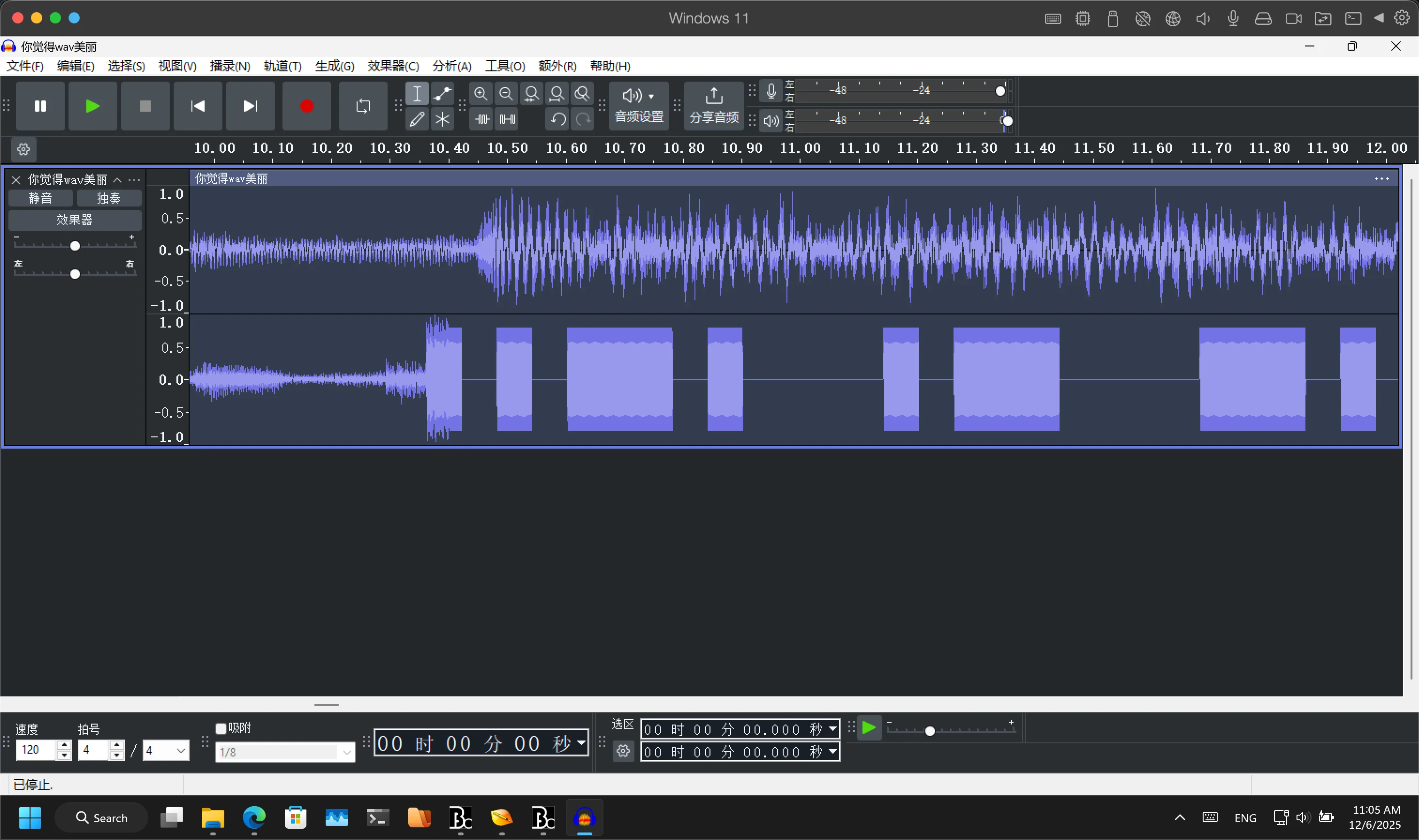Viewport: 1419px width, 840px height.
Task: Enable the 吸附 snap checkbox
Action: [221, 728]
